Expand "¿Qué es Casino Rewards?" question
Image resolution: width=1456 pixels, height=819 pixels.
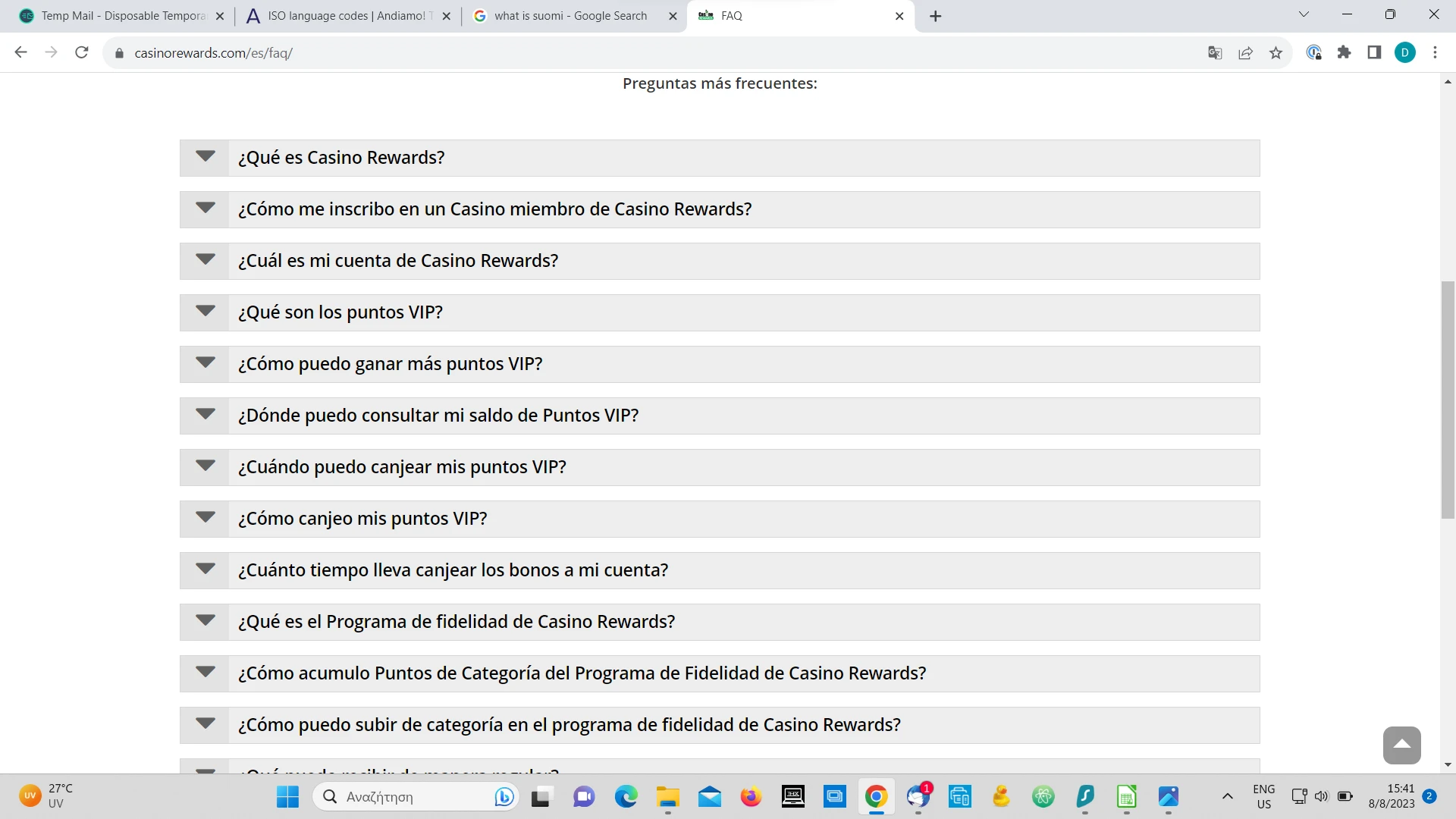coord(720,158)
